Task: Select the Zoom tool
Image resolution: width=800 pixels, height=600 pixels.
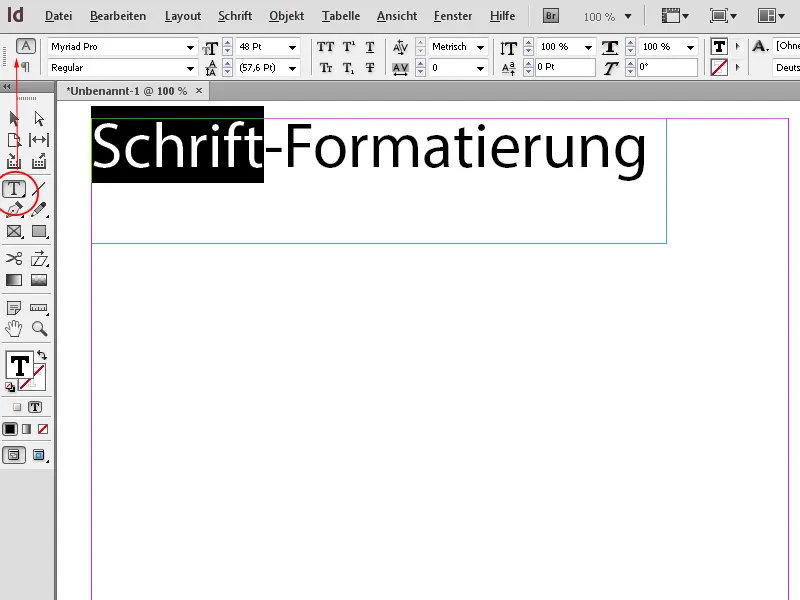Action: click(39, 329)
